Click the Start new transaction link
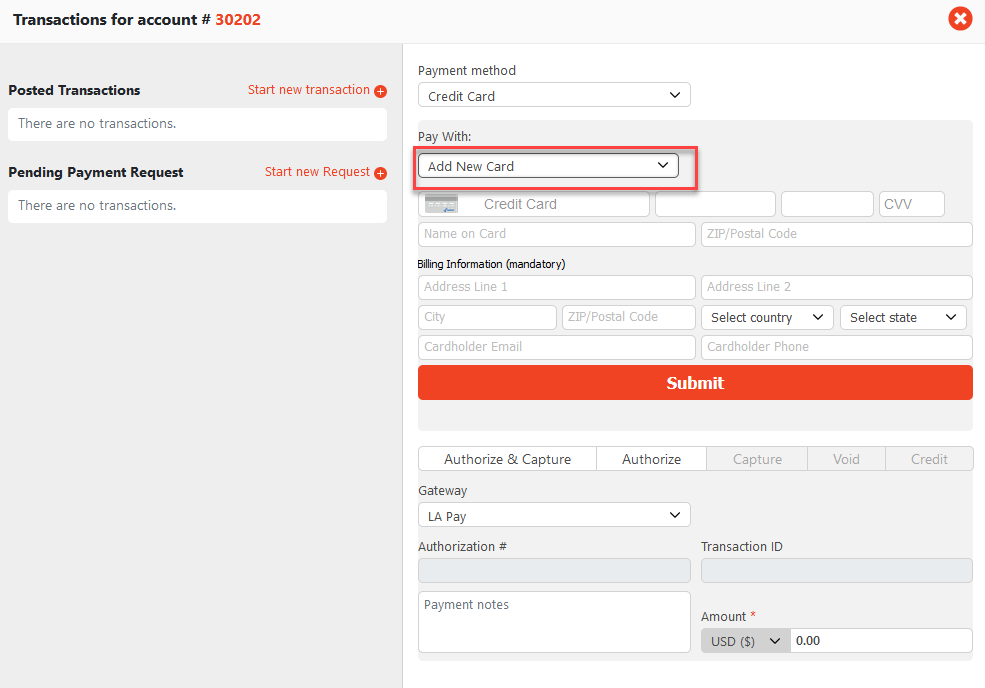 (308, 90)
